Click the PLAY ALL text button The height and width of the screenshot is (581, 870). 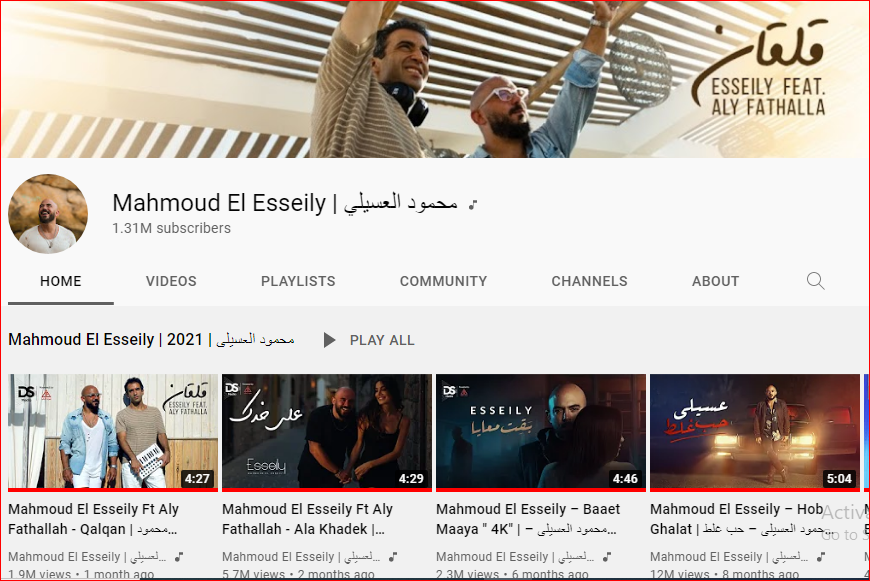pyautogui.click(x=382, y=340)
